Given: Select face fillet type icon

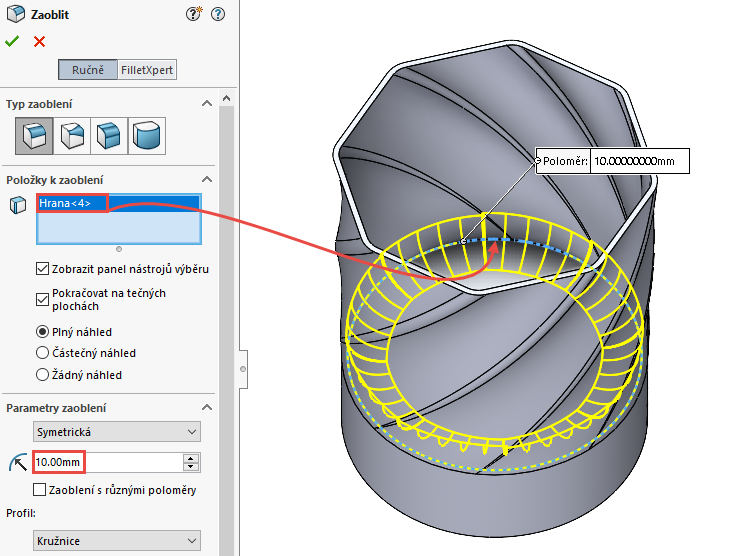Looking at the screenshot, I should pos(109,136).
